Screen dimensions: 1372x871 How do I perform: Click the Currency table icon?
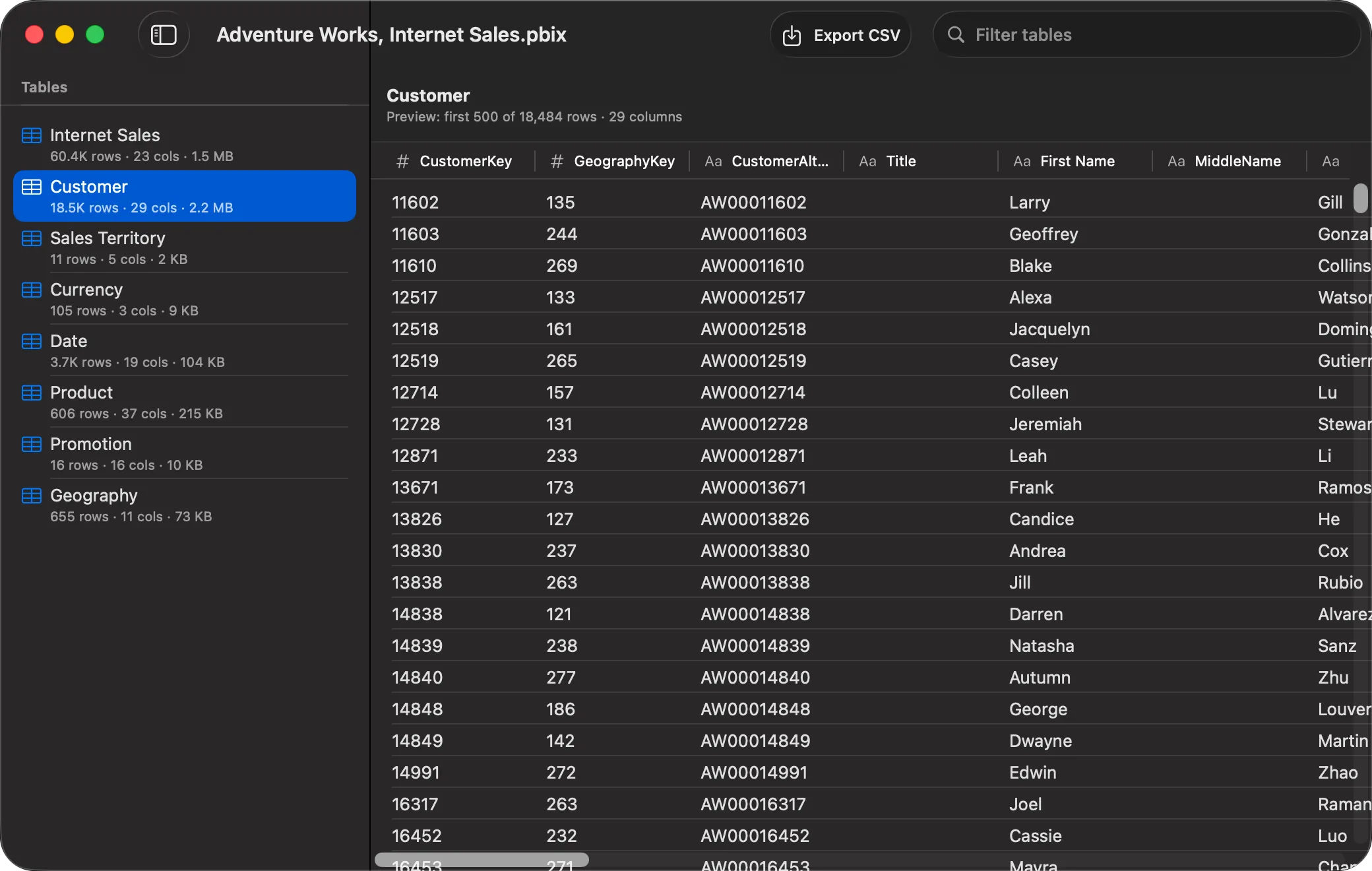pos(32,290)
